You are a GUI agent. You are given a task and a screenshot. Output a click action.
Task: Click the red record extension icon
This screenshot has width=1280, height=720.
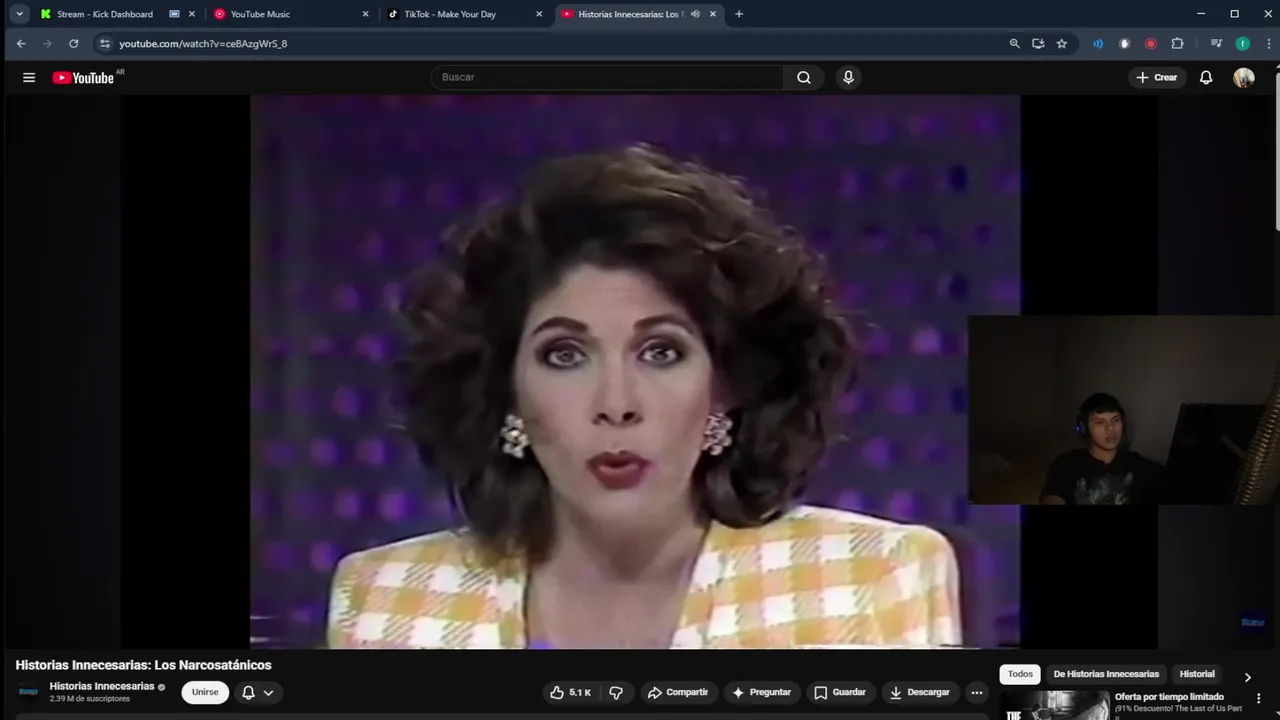1151,44
